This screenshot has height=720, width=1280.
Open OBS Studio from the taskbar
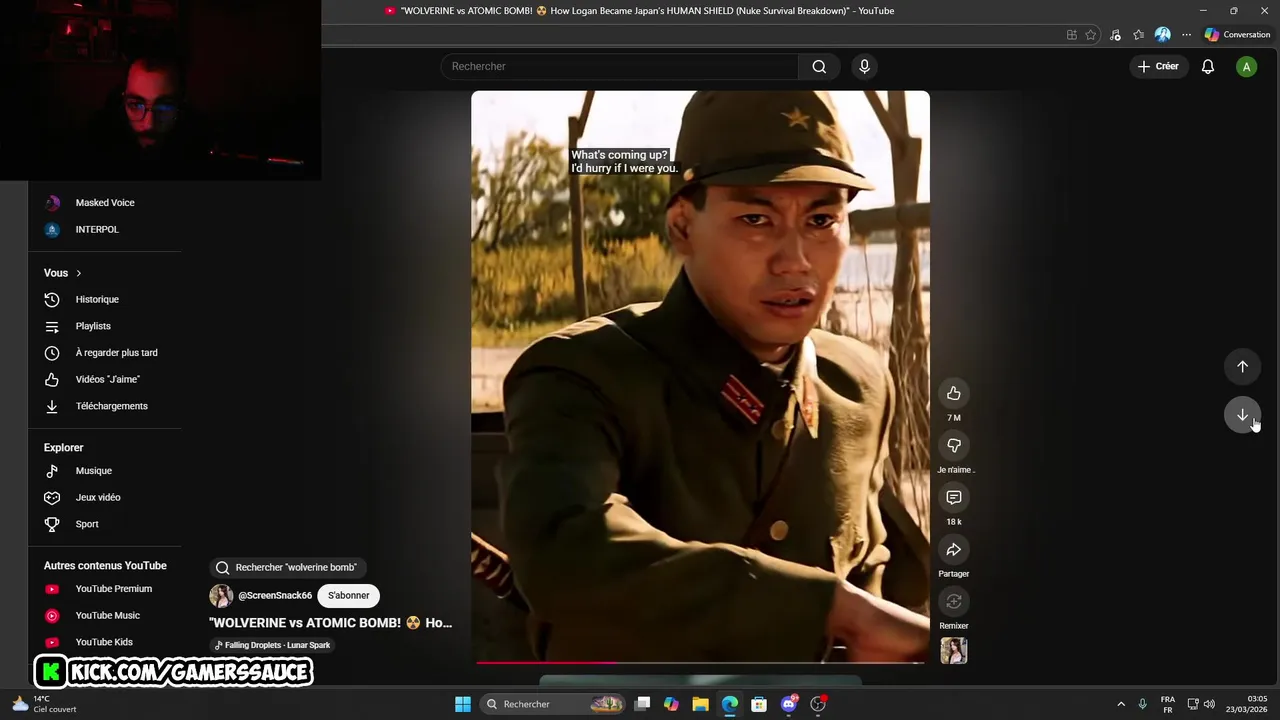click(x=818, y=704)
